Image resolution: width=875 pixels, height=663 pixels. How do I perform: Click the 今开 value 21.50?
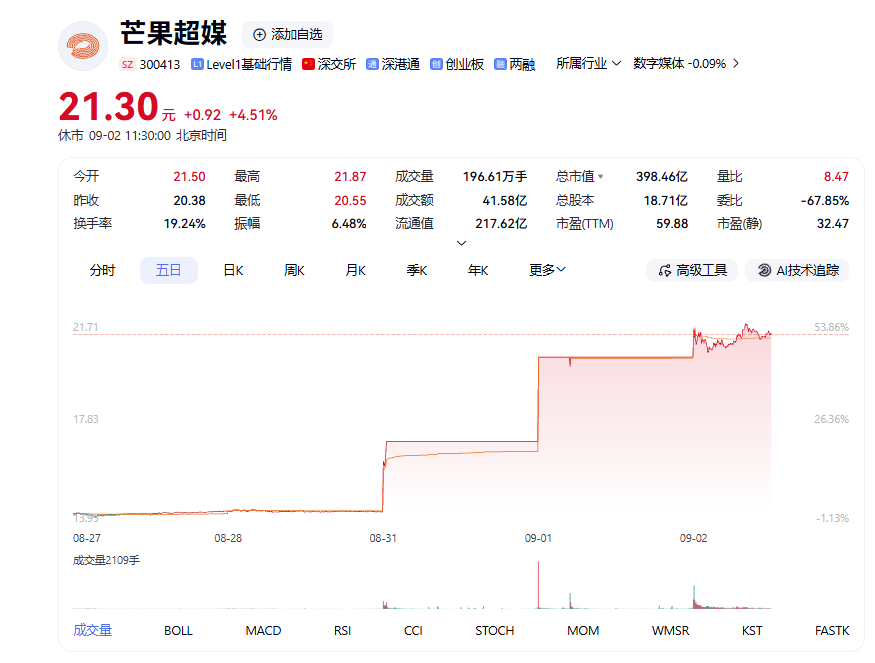click(189, 177)
